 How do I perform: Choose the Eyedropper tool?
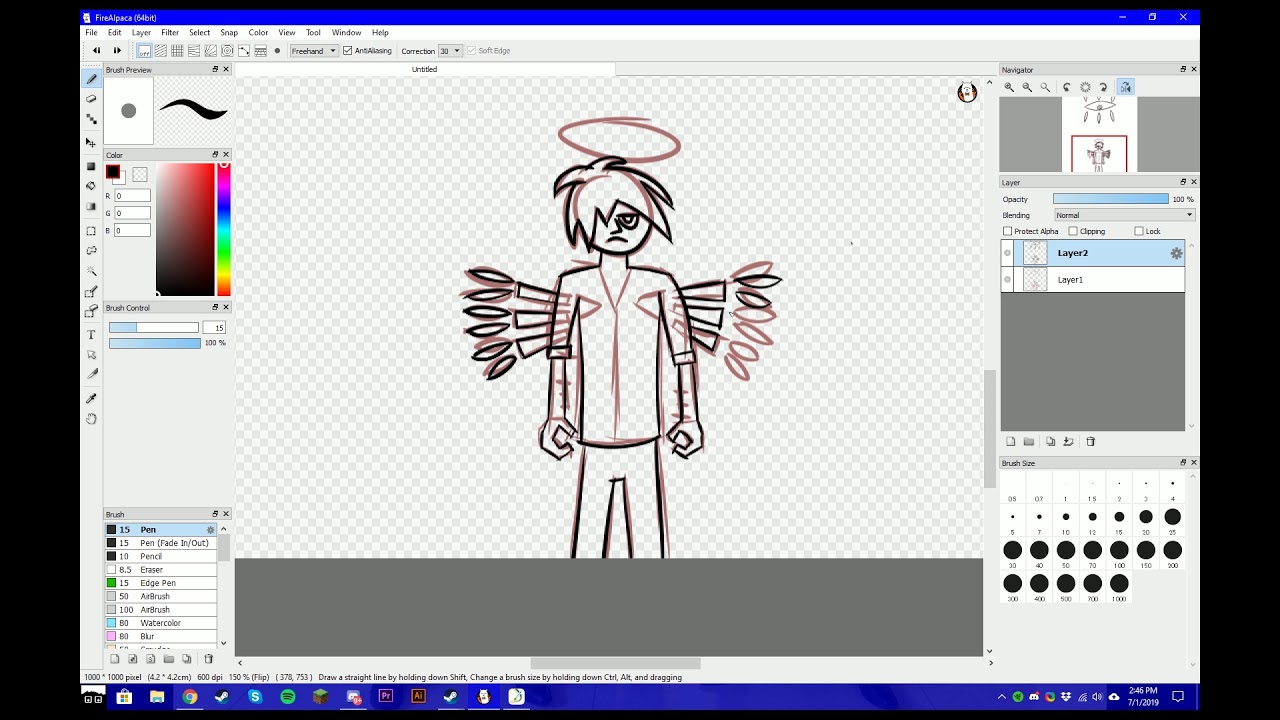[x=91, y=398]
